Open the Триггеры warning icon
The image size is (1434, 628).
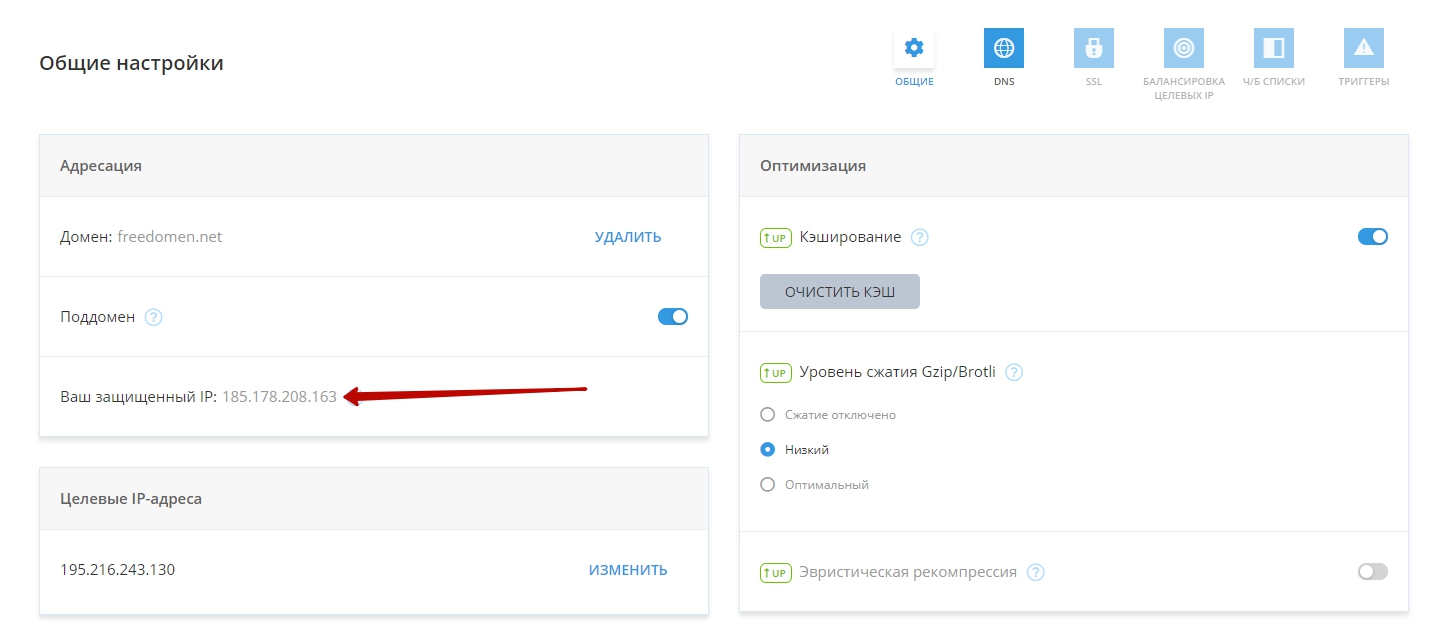coord(1363,48)
